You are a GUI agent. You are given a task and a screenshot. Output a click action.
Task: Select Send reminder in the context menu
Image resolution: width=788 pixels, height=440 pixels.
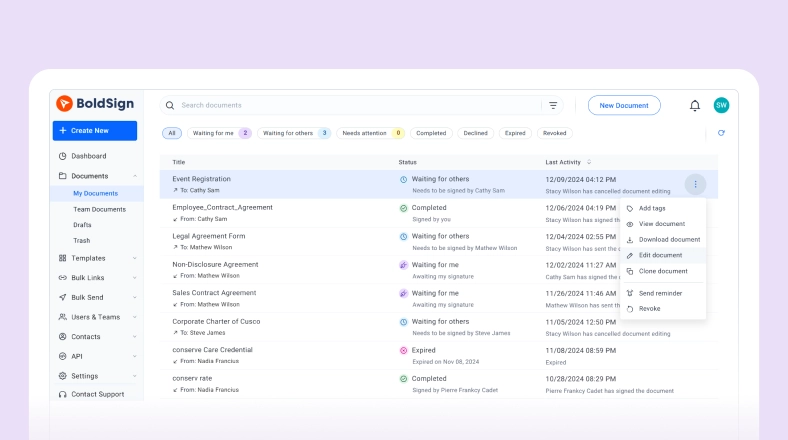click(660, 293)
